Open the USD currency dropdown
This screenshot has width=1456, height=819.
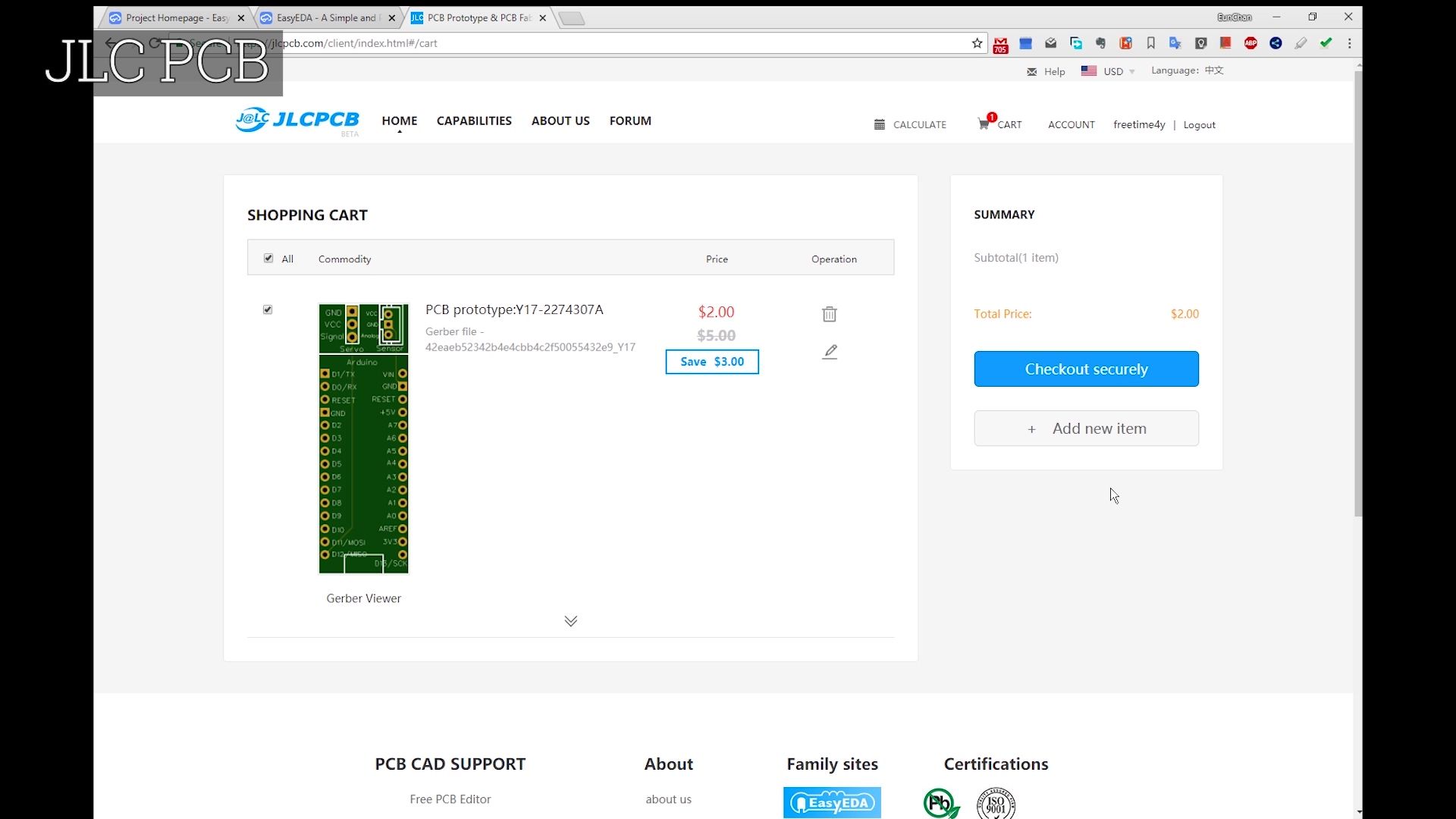pyautogui.click(x=1112, y=71)
